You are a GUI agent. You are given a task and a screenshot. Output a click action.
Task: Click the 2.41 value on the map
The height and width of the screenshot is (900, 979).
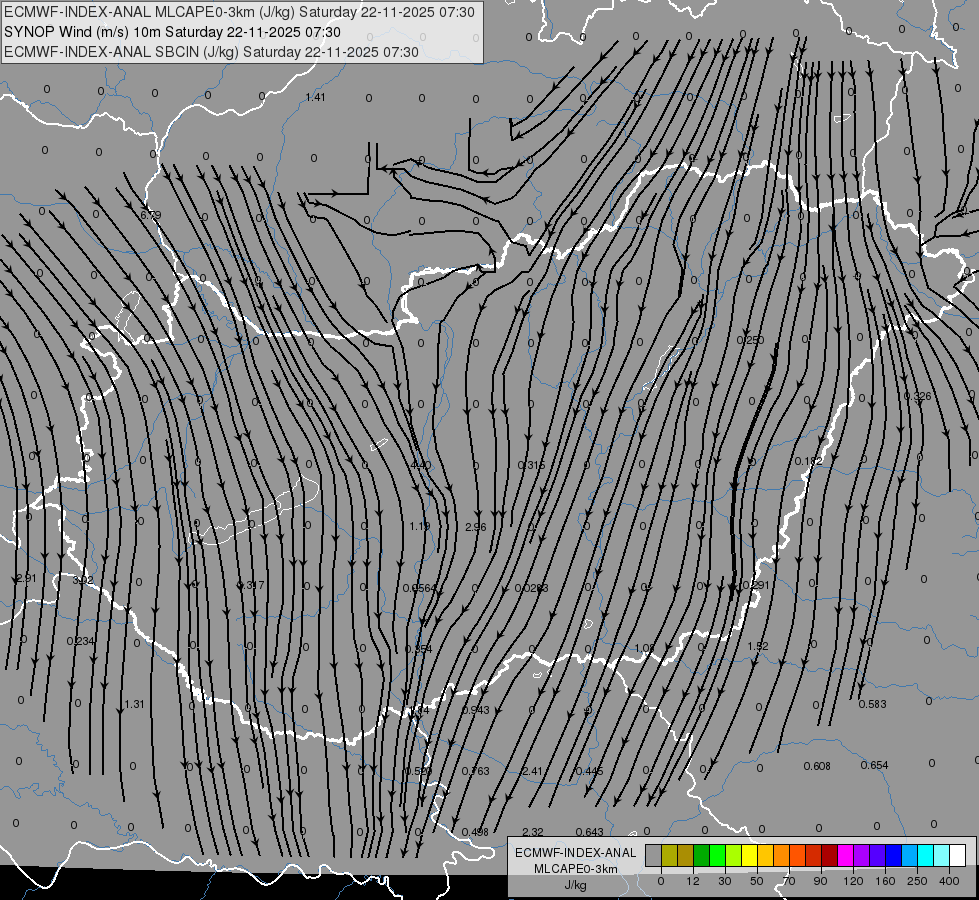click(x=533, y=771)
